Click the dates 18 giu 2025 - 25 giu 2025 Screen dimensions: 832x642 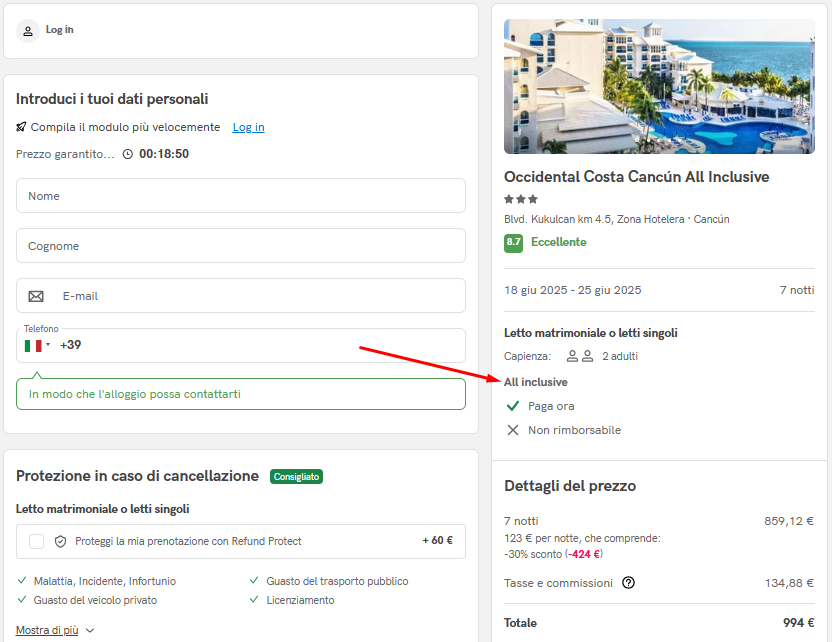point(573,290)
